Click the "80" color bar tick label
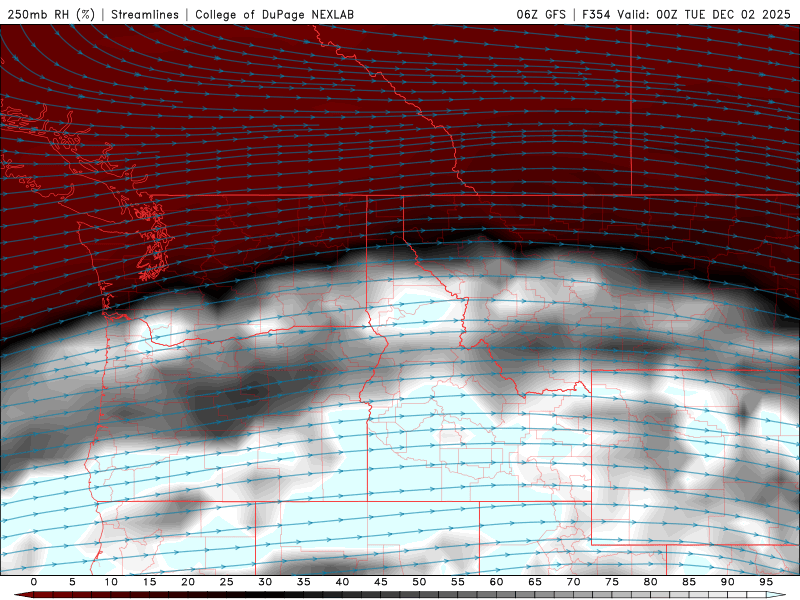Viewport: 800px width, 600px height. pyautogui.click(x=651, y=582)
